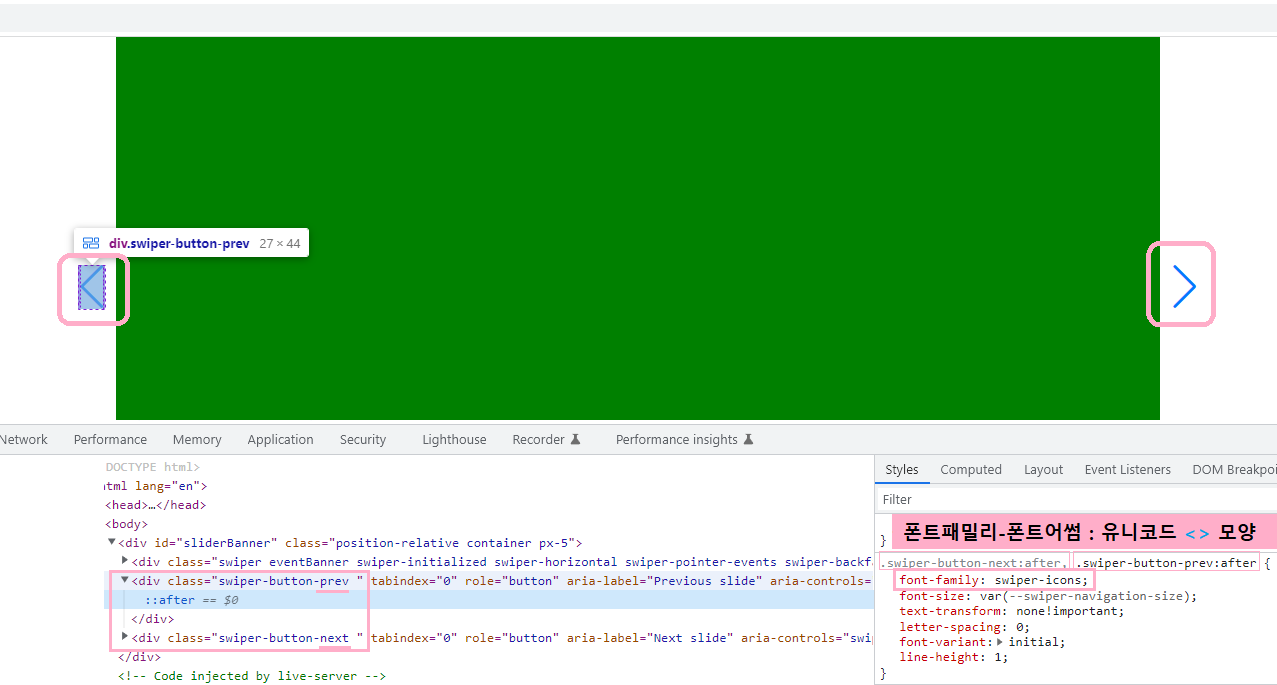
Task: Click the green banner slide
Action: coord(638,228)
